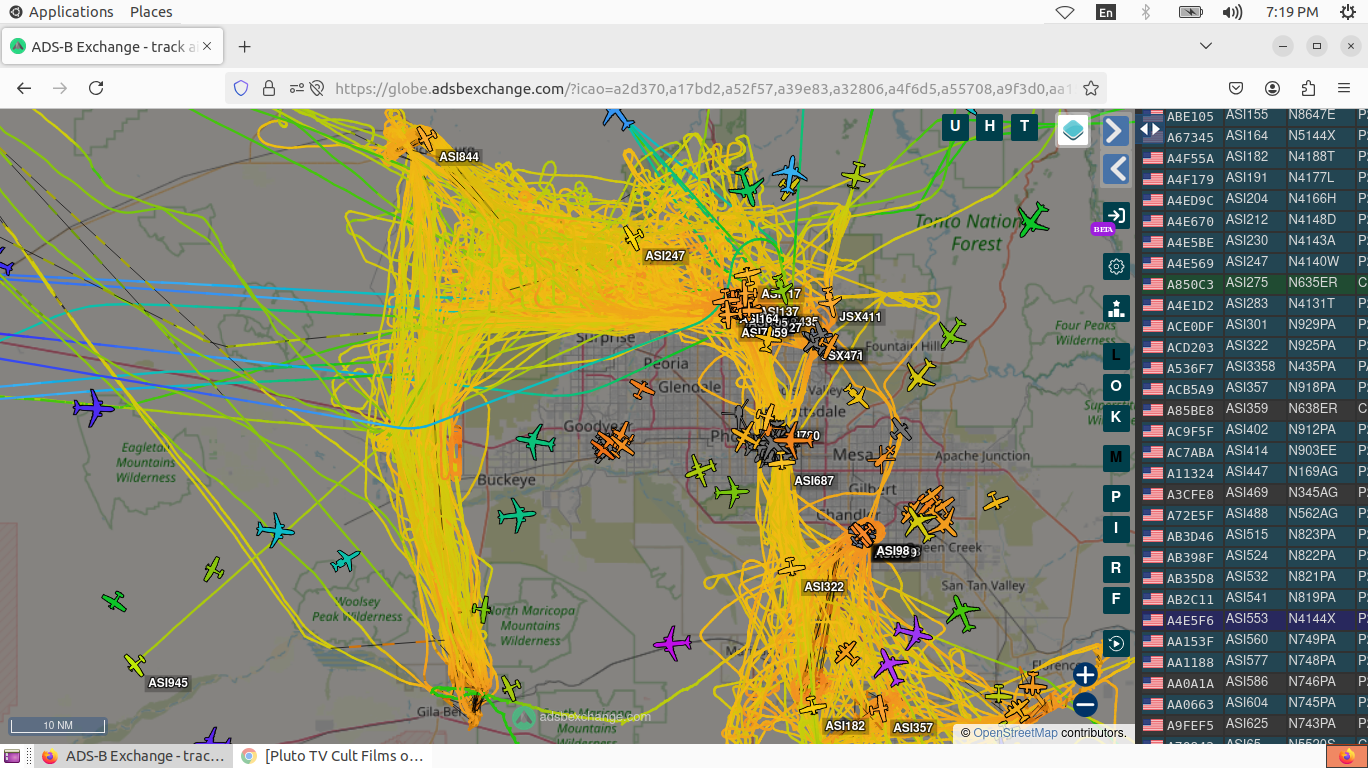Open the map layers selector icon
Image resolution: width=1368 pixels, height=768 pixels.
1073,130
